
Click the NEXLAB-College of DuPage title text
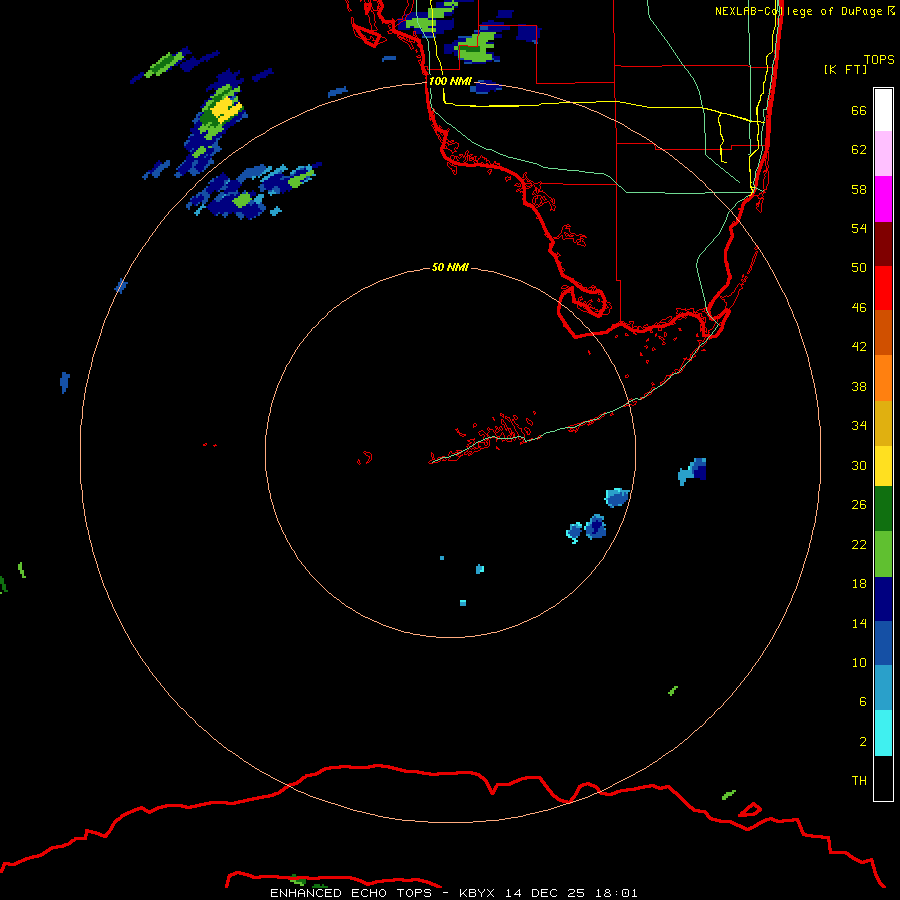(x=798, y=11)
